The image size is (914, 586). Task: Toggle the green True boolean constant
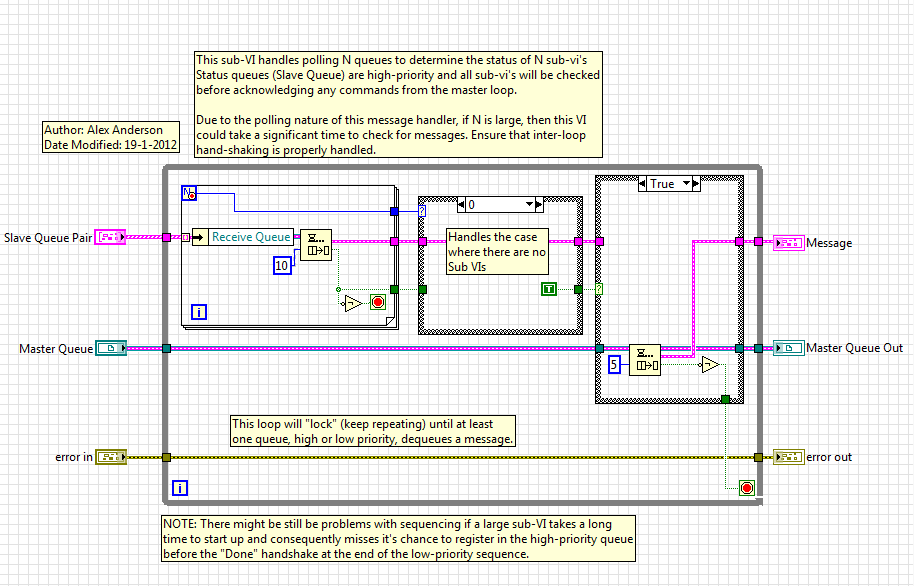(x=548, y=289)
